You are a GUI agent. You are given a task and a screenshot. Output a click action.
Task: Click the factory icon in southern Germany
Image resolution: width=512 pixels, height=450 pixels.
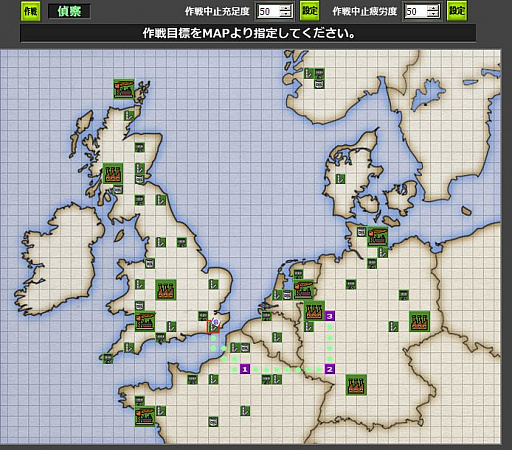[356, 385]
